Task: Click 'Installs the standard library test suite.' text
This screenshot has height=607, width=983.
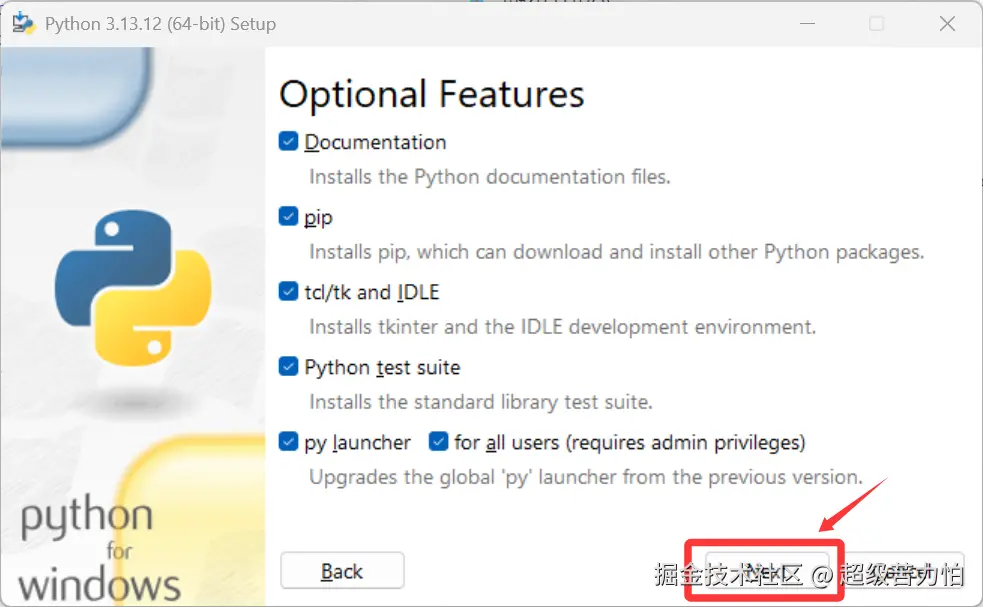Action: coord(481,402)
